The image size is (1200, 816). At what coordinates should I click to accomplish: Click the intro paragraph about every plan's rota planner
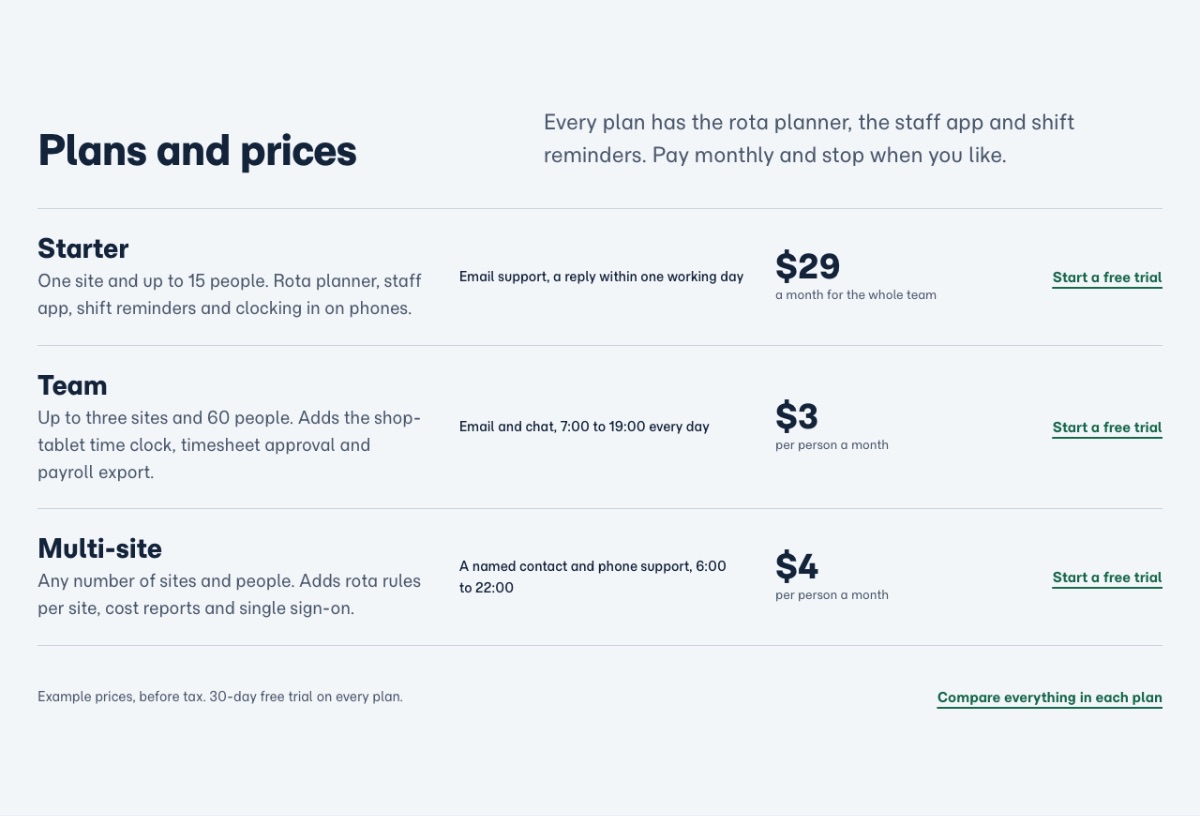(x=809, y=139)
